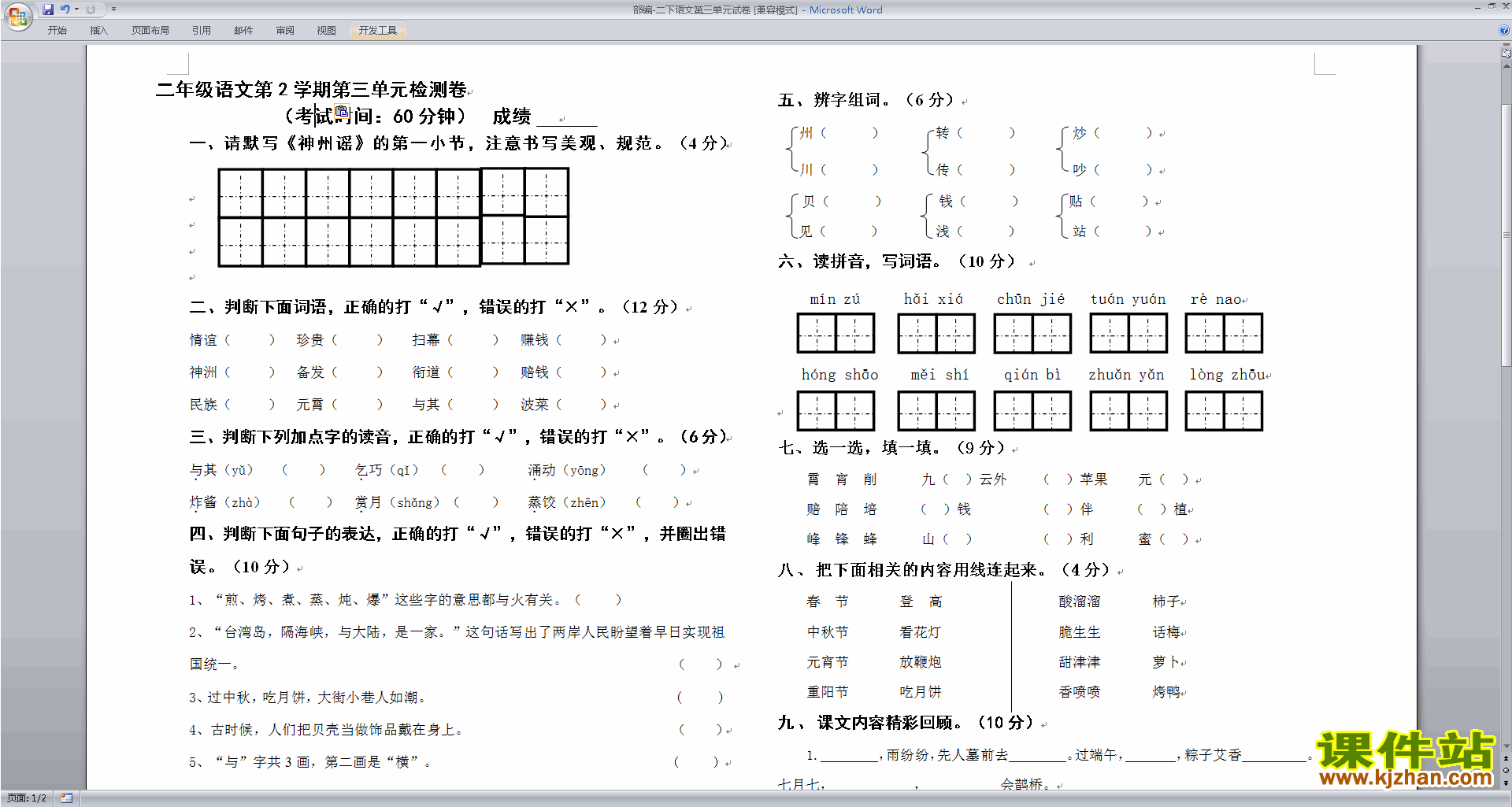This screenshot has width=1512, height=807.
Task: Open the 插入 ribbon tab
Action: (98, 31)
